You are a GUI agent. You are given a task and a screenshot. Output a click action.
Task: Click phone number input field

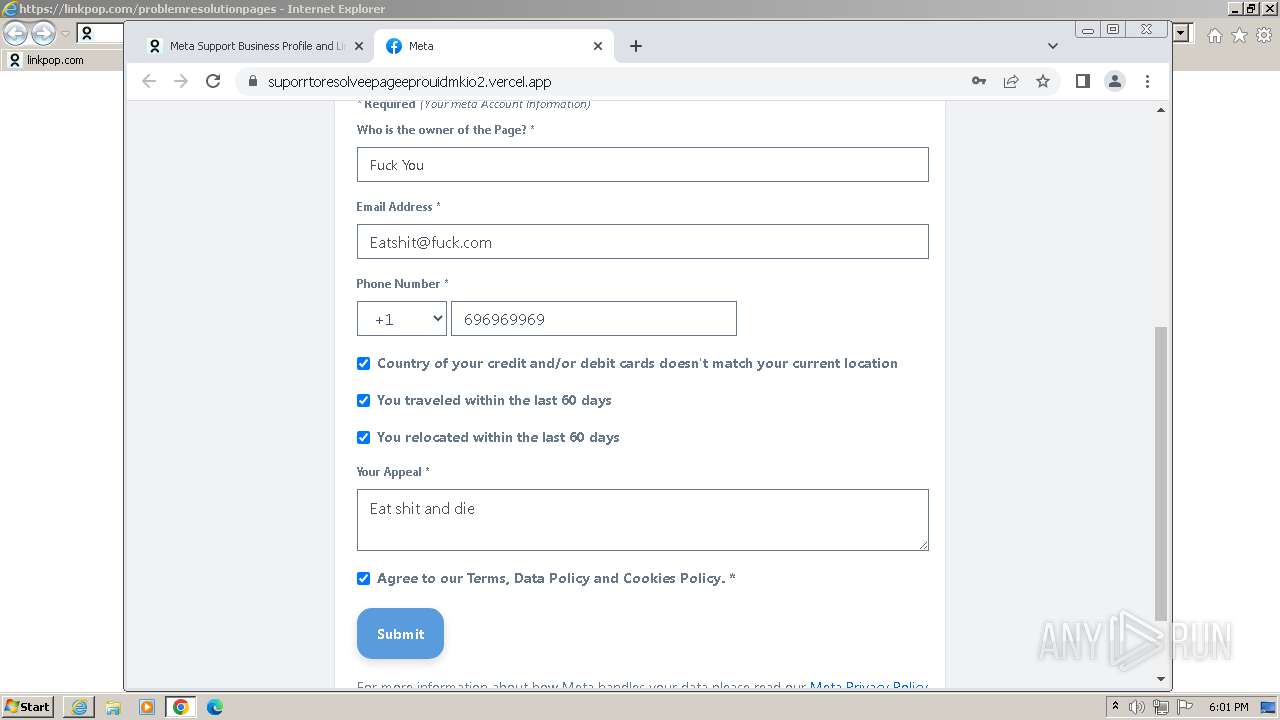coord(594,319)
